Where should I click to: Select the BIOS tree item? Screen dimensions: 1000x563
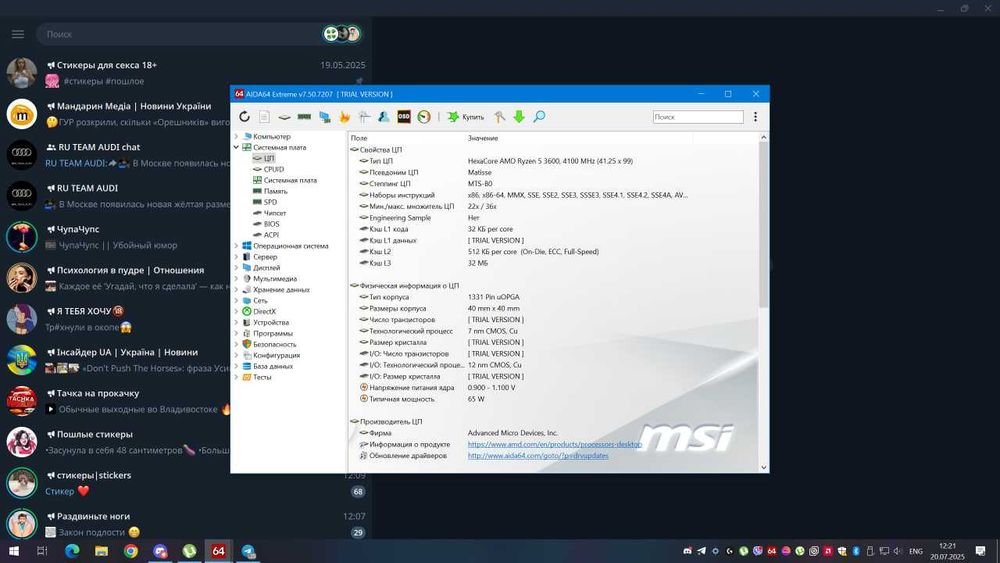271,224
